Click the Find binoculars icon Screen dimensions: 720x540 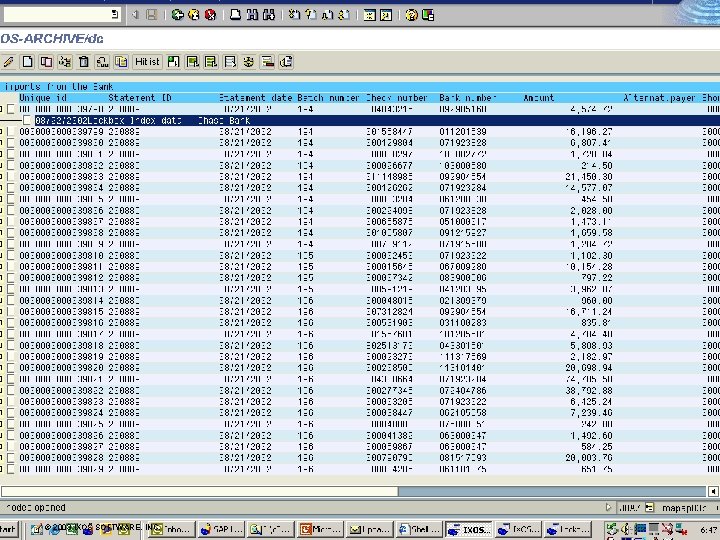coord(252,15)
